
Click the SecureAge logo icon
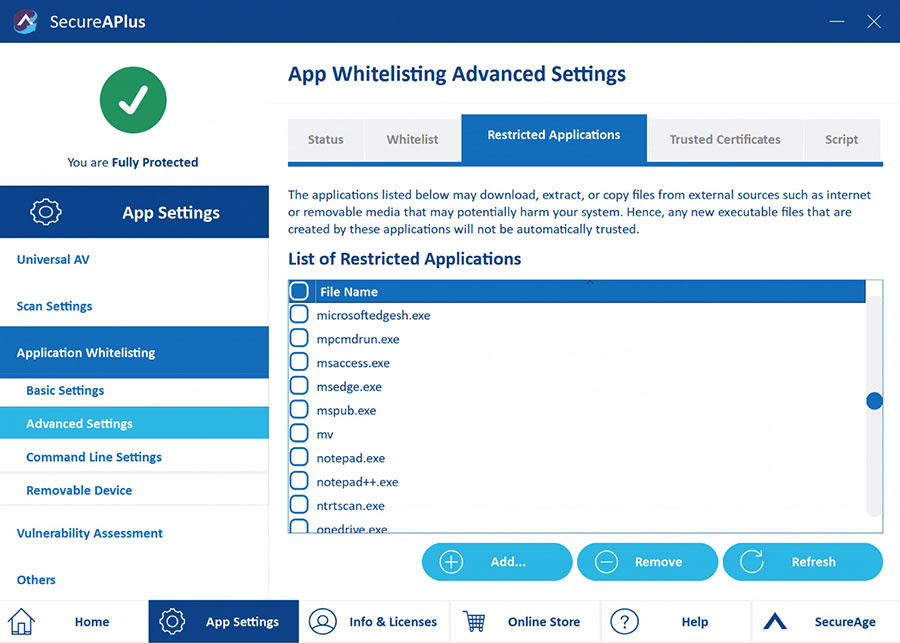coord(775,621)
